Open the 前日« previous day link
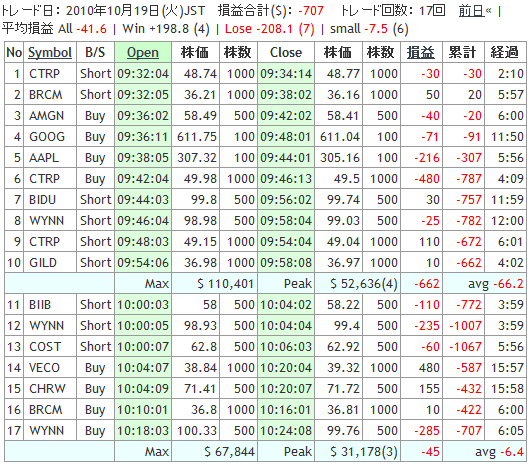The height and width of the screenshot is (464, 529). coord(475,11)
